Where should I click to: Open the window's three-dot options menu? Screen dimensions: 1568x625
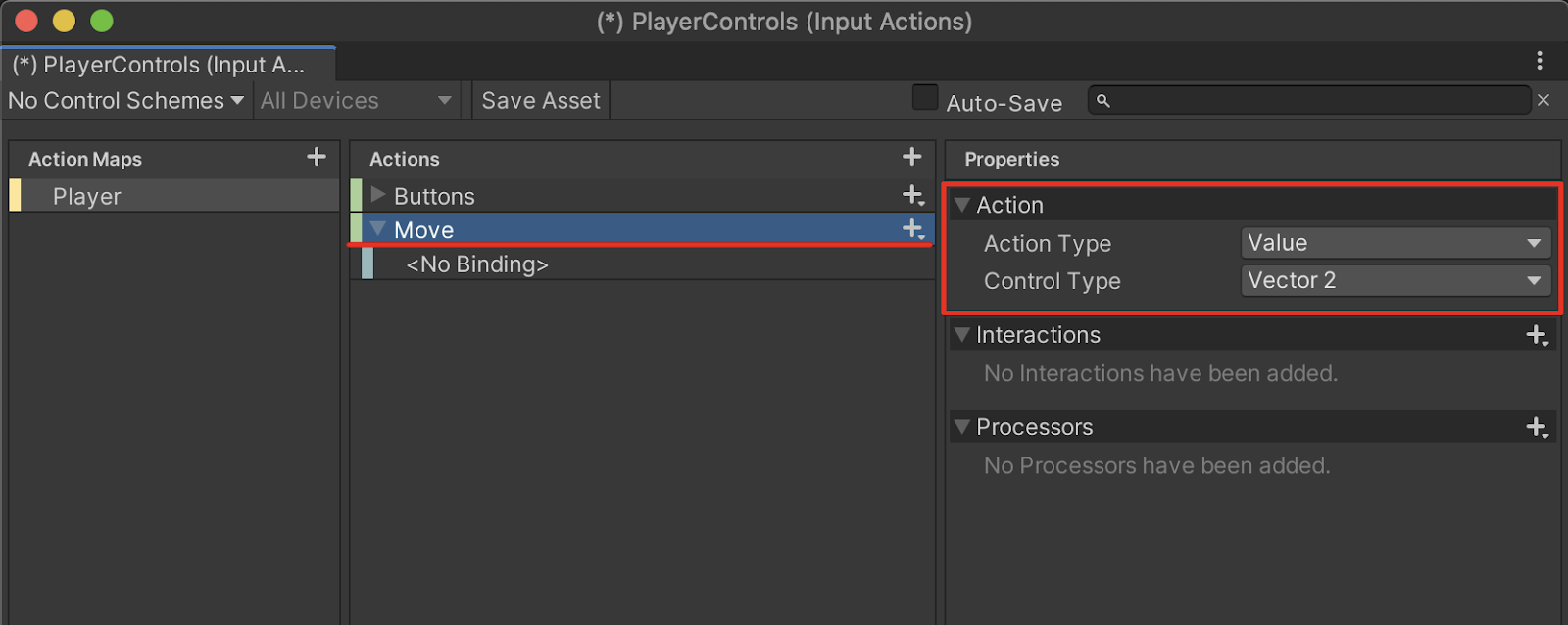[x=1540, y=61]
